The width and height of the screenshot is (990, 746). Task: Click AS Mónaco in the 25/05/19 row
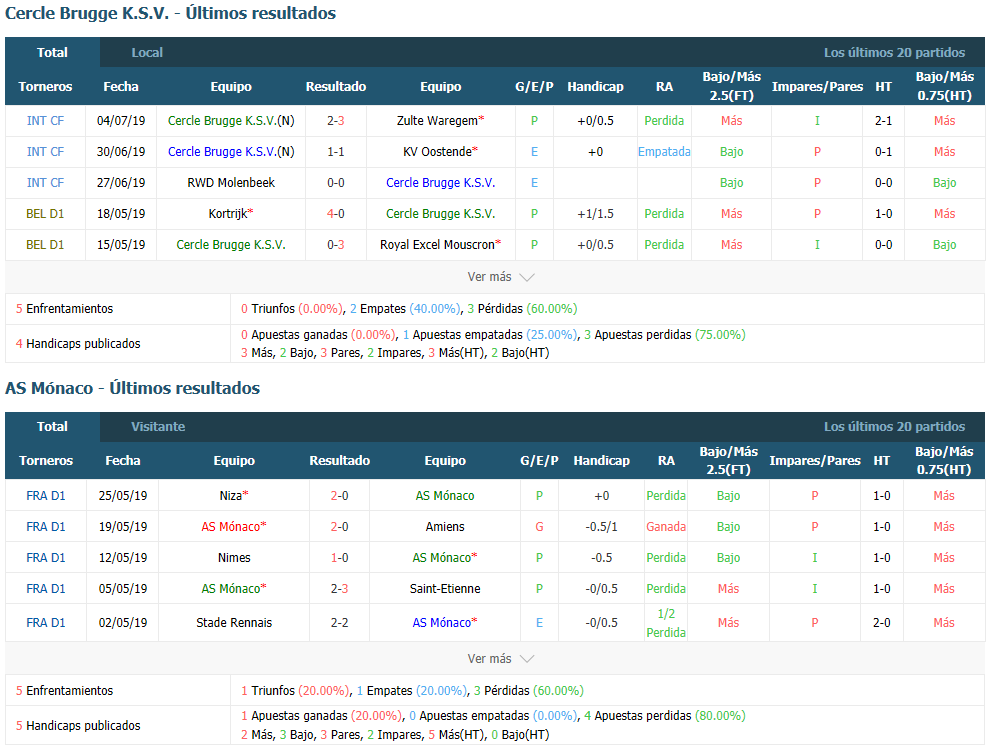pos(445,495)
